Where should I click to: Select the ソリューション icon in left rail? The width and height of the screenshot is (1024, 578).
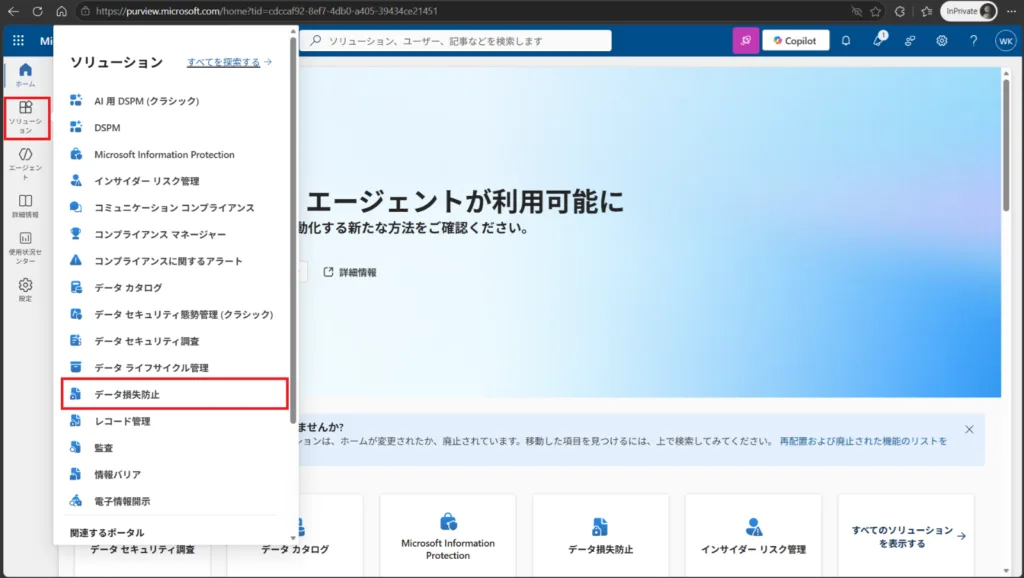pyautogui.click(x=25, y=118)
